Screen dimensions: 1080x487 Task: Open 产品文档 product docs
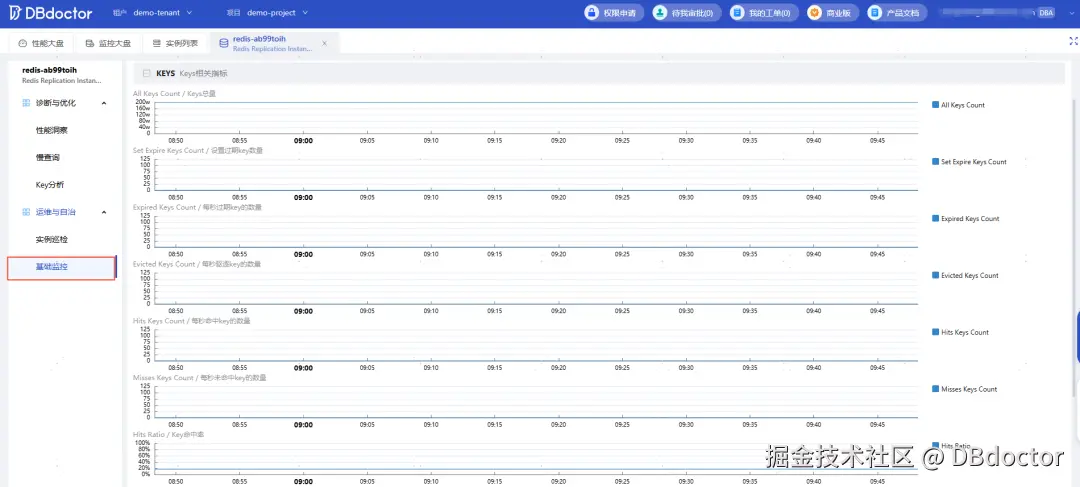click(897, 12)
